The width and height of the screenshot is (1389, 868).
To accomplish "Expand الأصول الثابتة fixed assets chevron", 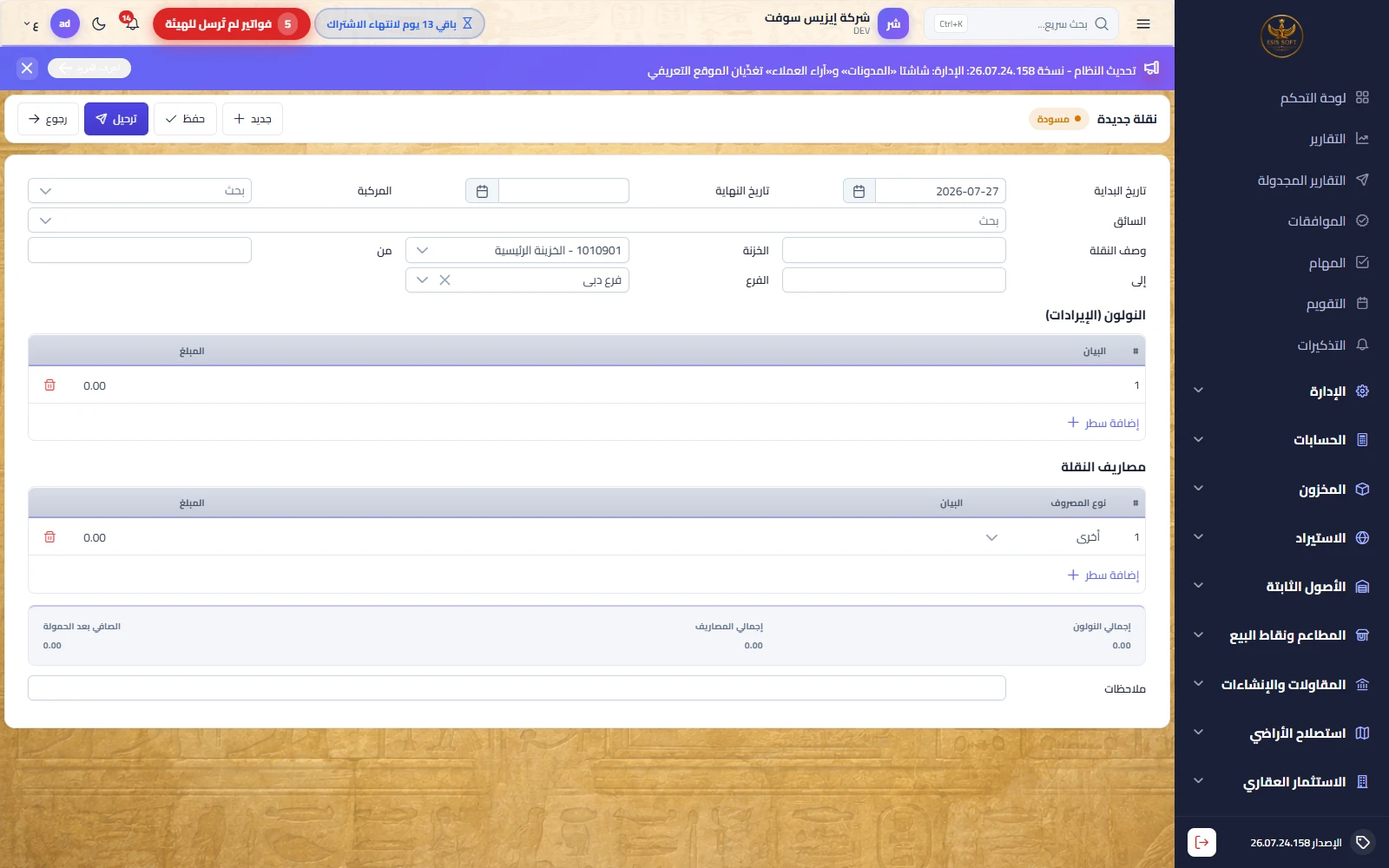I will tap(1198, 586).
